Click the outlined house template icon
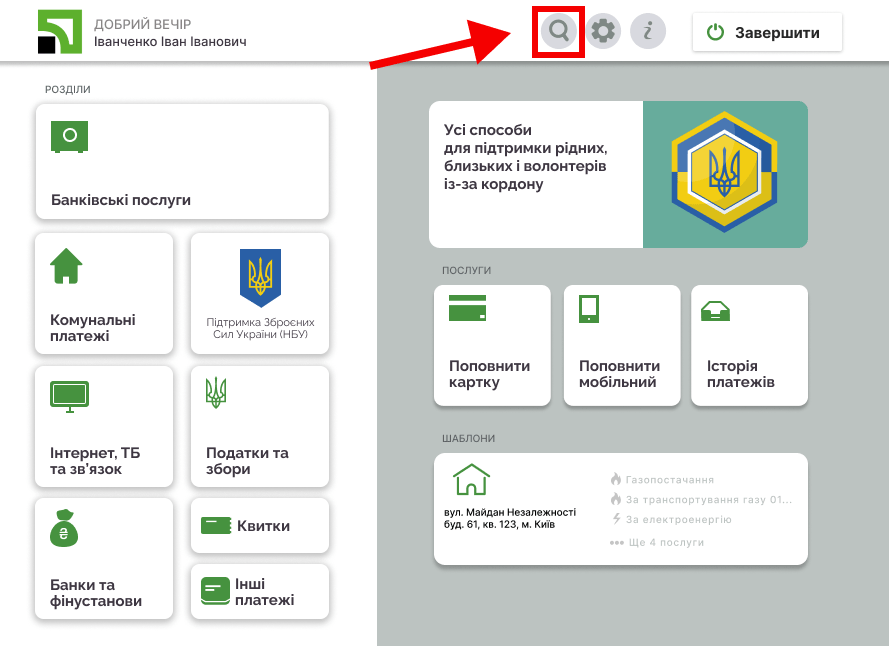889x646 pixels. tap(471, 480)
